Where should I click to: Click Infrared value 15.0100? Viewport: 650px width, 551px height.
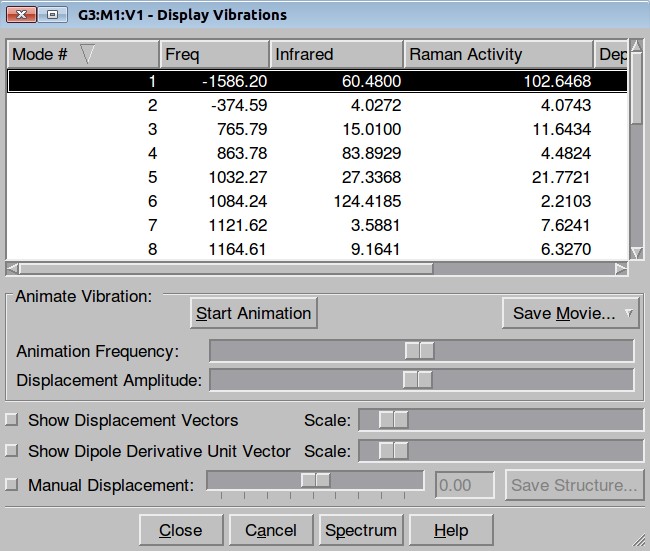tap(371, 129)
